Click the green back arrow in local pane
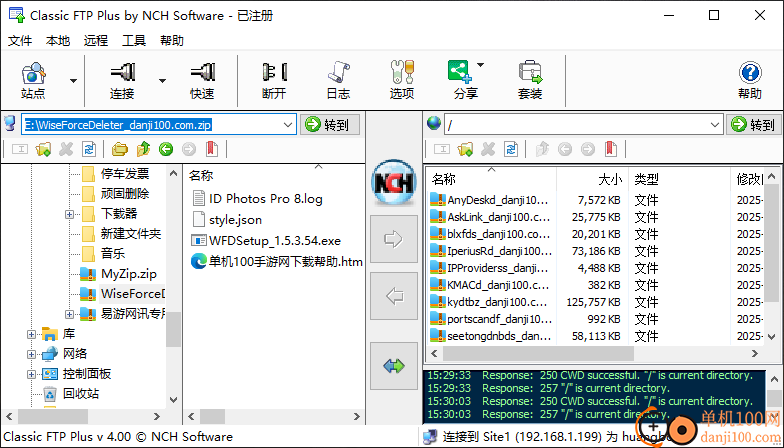Viewport: 784px width, 448px height. pyautogui.click(x=166, y=149)
